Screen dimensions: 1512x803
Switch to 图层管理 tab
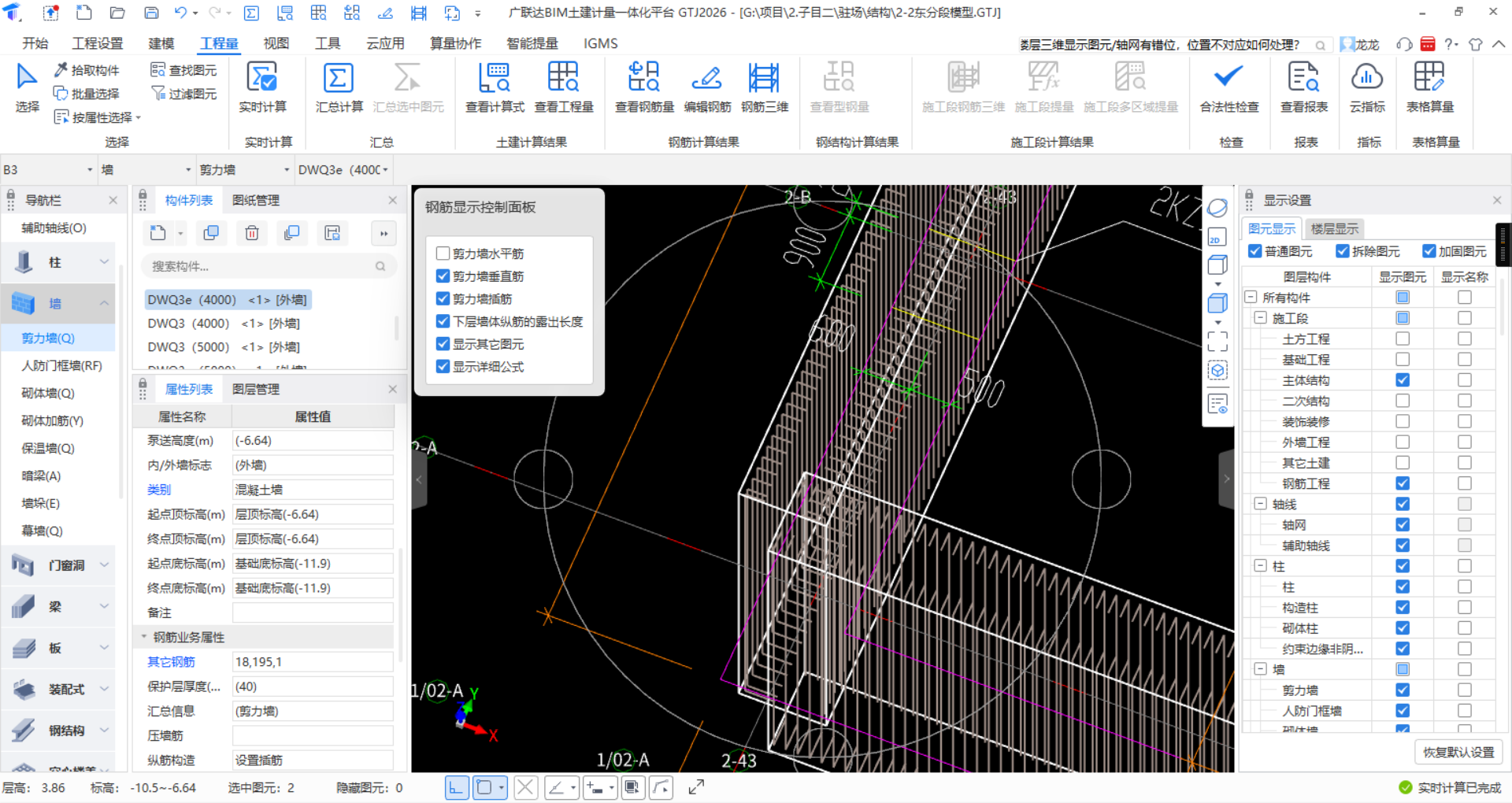click(x=256, y=389)
